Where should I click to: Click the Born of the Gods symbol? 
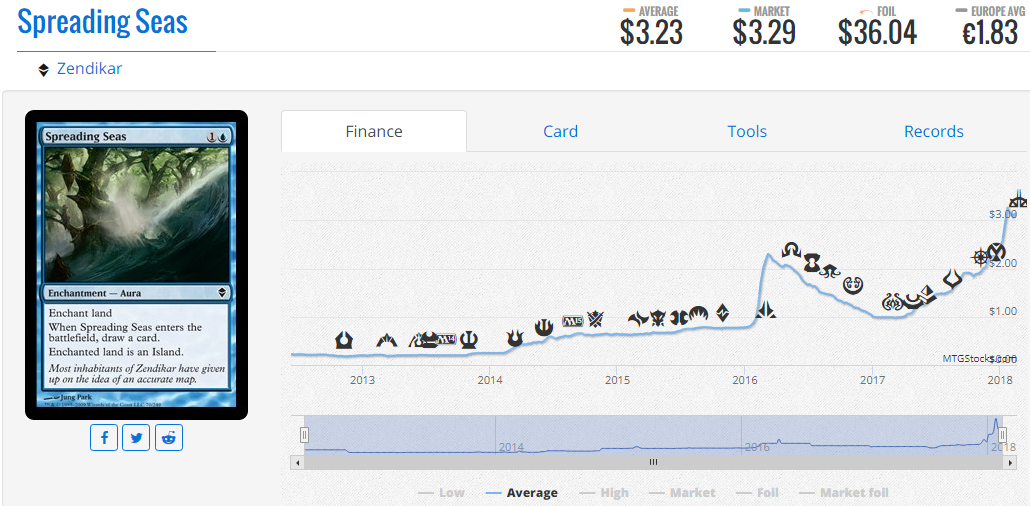(x=515, y=339)
